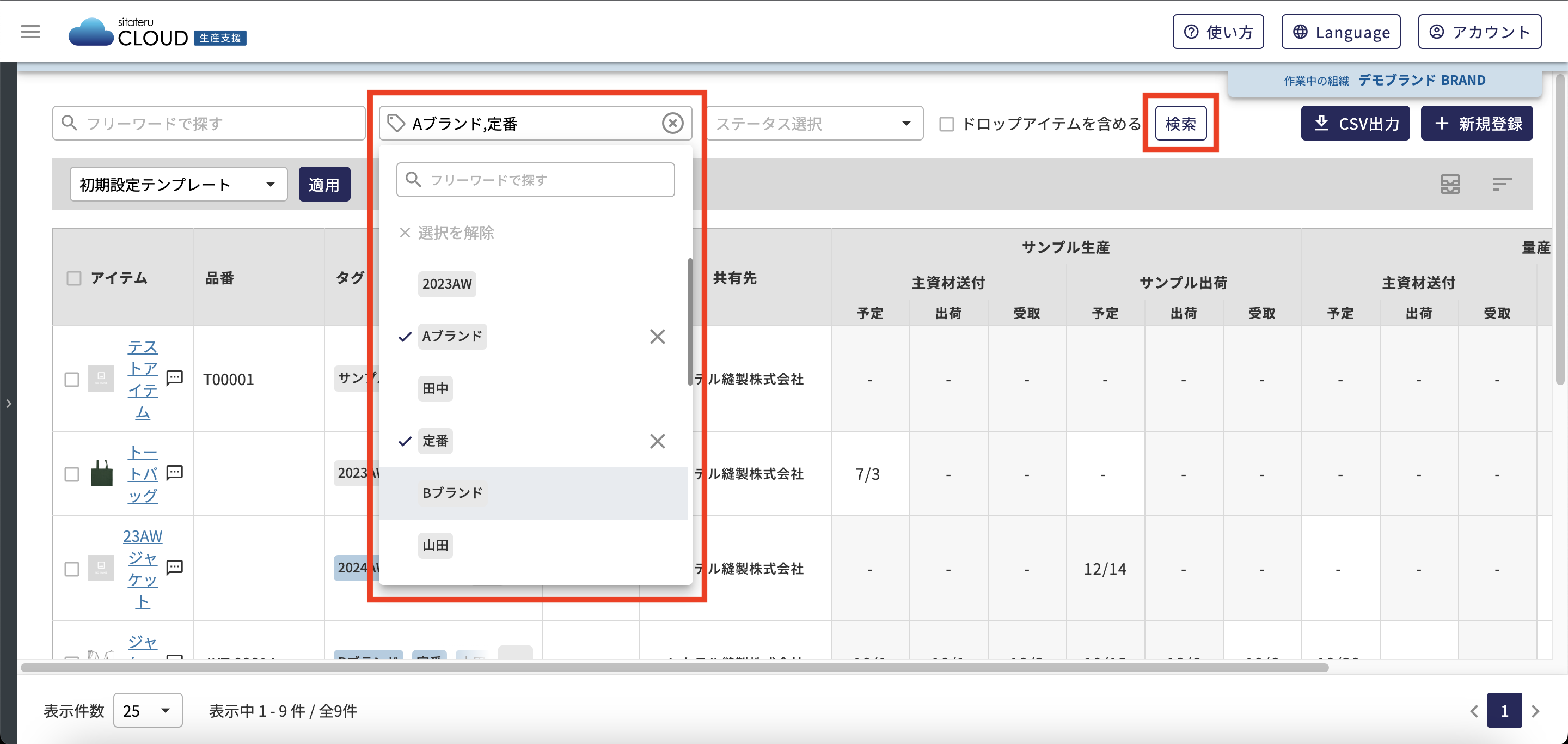Click the 23AWジャケット placeholder thumbnail
This screenshot has height=744, width=1568.
tap(101, 568)
